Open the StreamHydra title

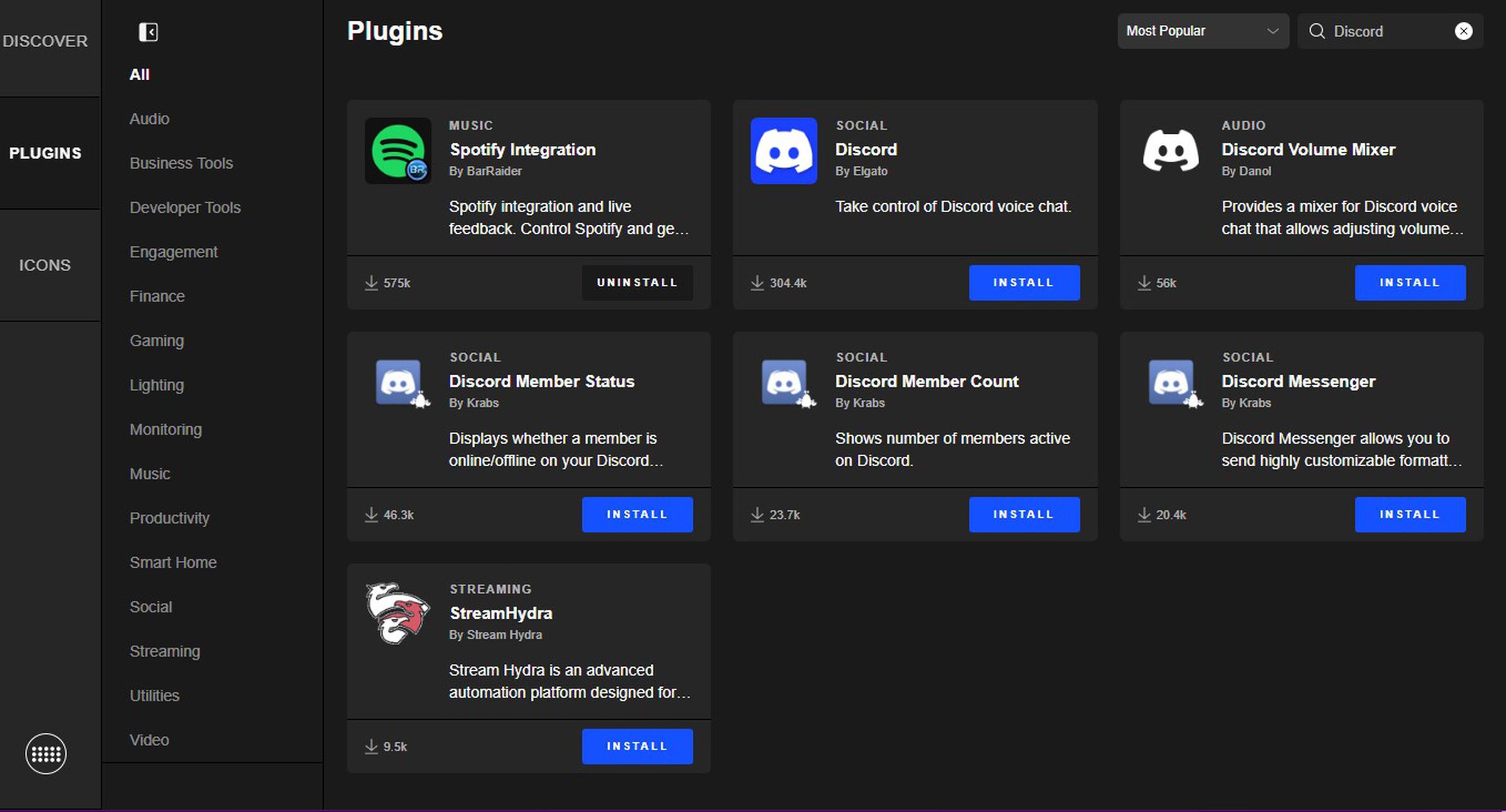[501, 613]
